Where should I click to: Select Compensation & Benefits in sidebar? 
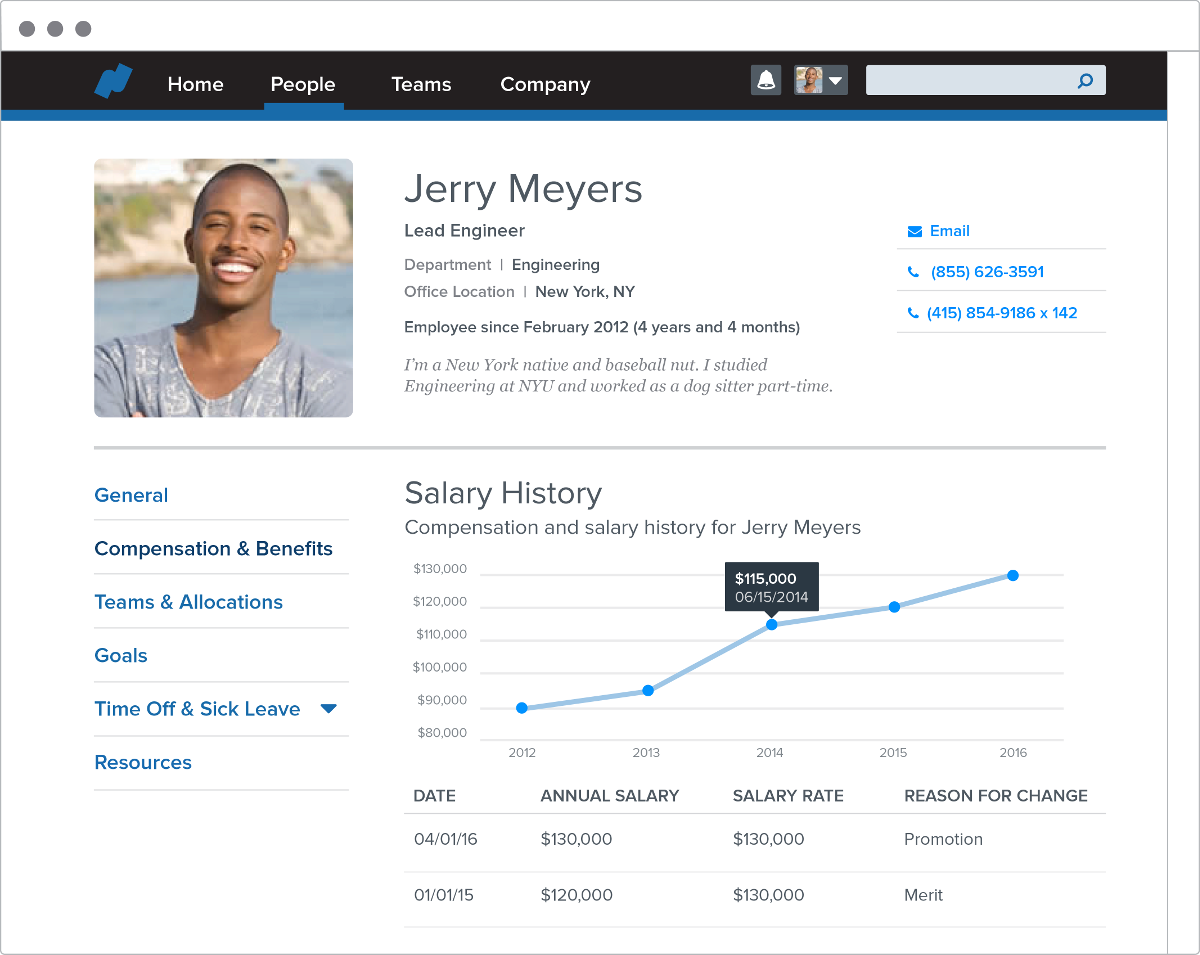pyautogui.click(x=213, y=548)
